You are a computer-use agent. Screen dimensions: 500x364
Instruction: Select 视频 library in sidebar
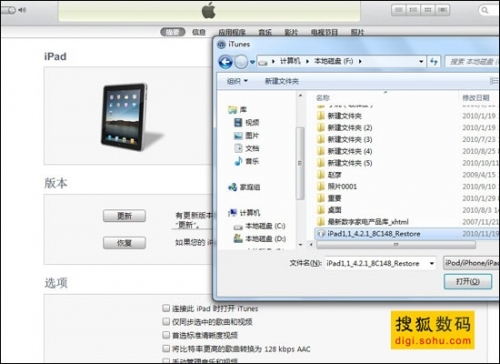tap(247, 122)
